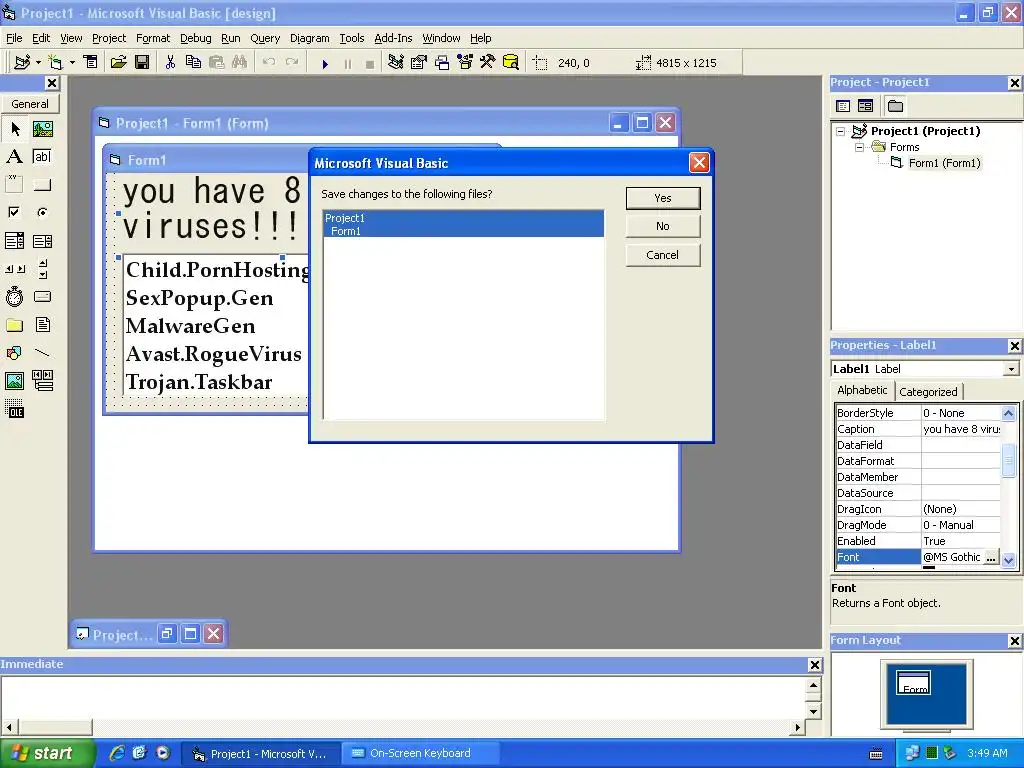Open the Windows start button
The width and height of the screenshot is (1024, 768).
[48, 753]
